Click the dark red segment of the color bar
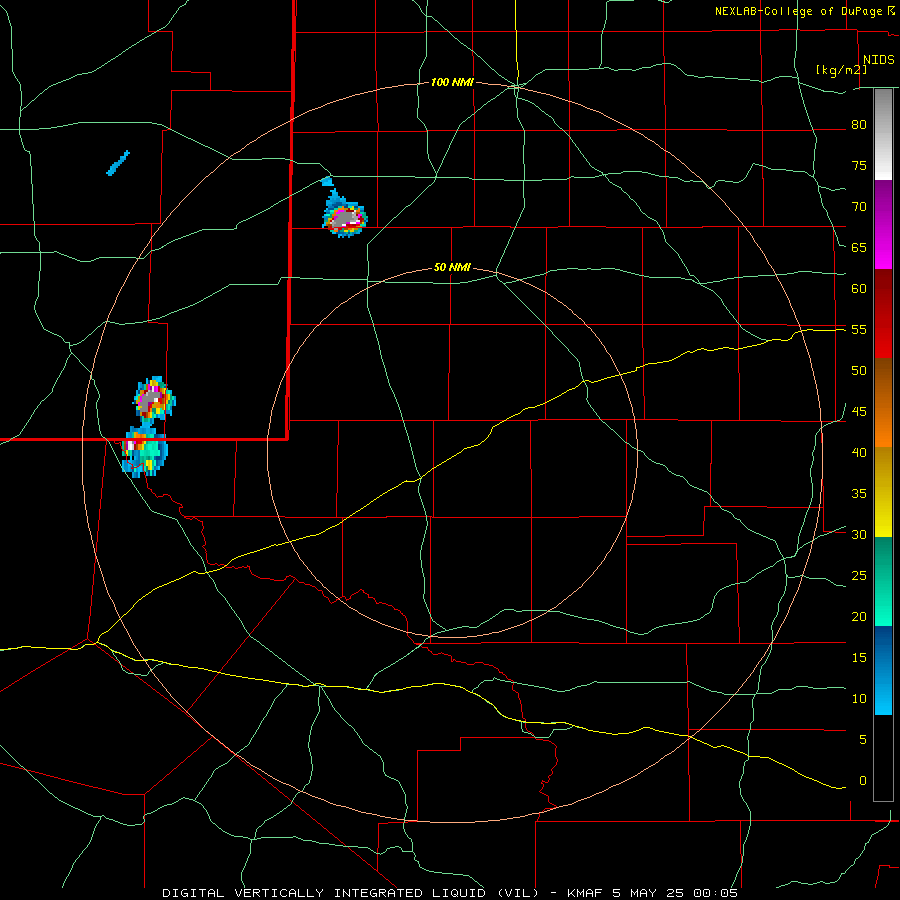 pyautogui.click(x=883, y=314)
